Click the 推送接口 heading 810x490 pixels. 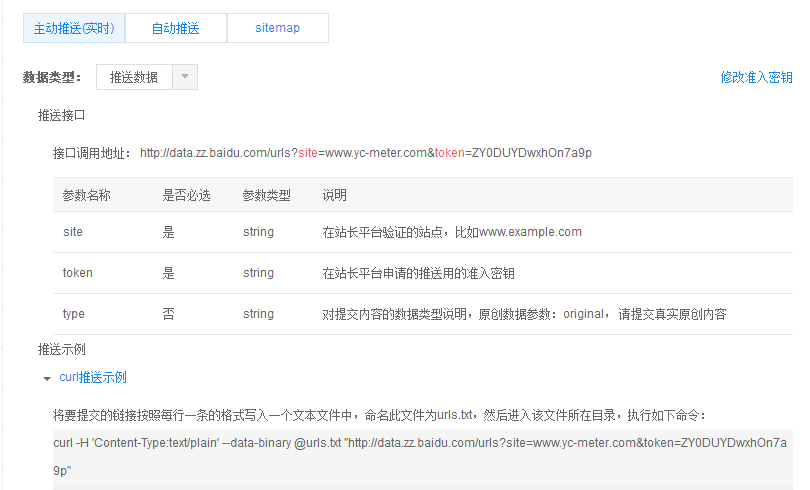pyautogui.click(x=61, y=115)
